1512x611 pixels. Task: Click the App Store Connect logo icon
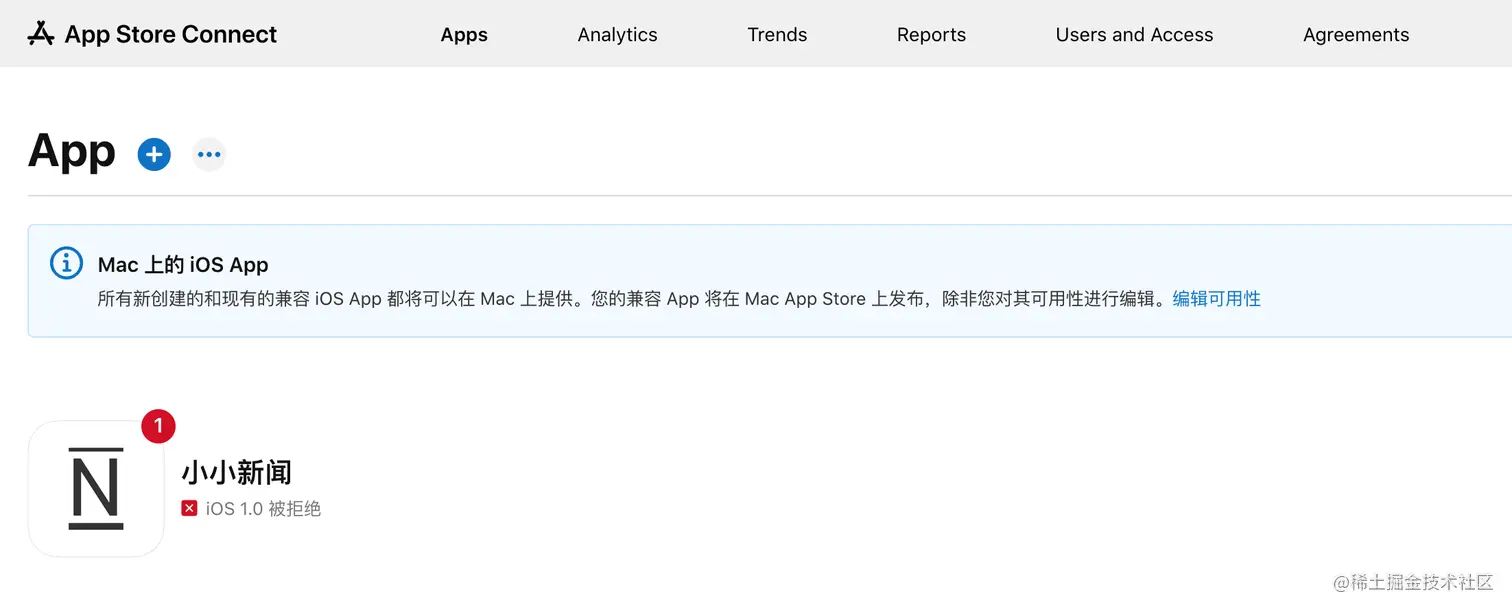coord(40,34)
